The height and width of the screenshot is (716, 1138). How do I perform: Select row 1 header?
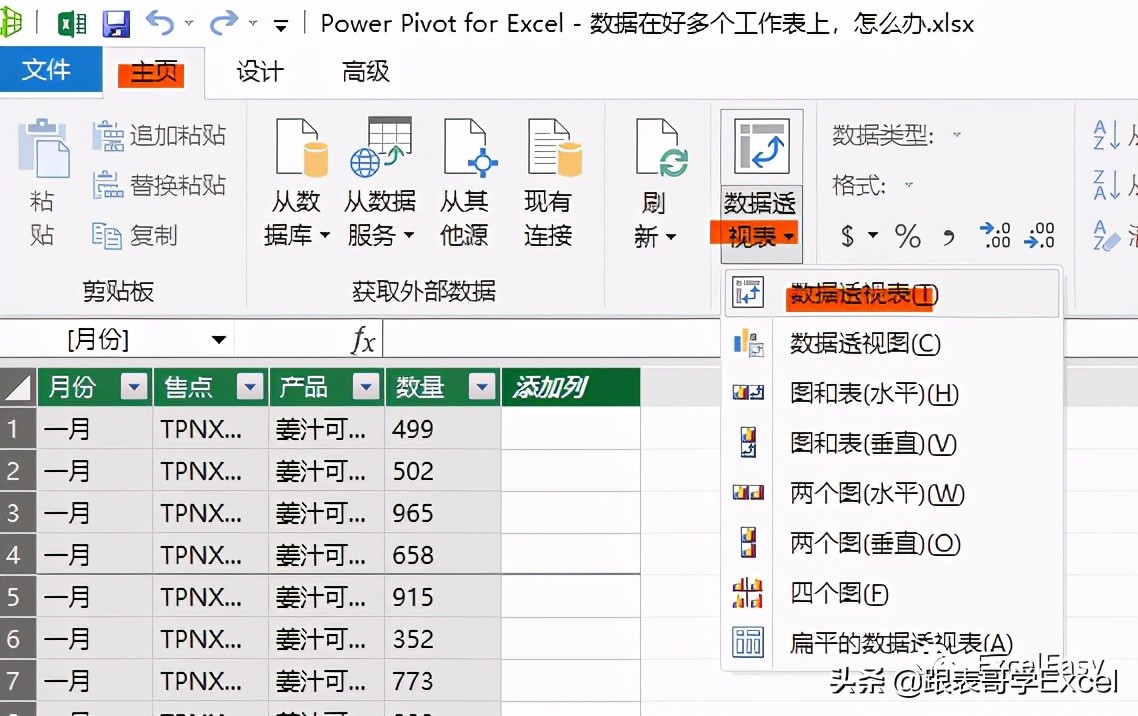18,429
